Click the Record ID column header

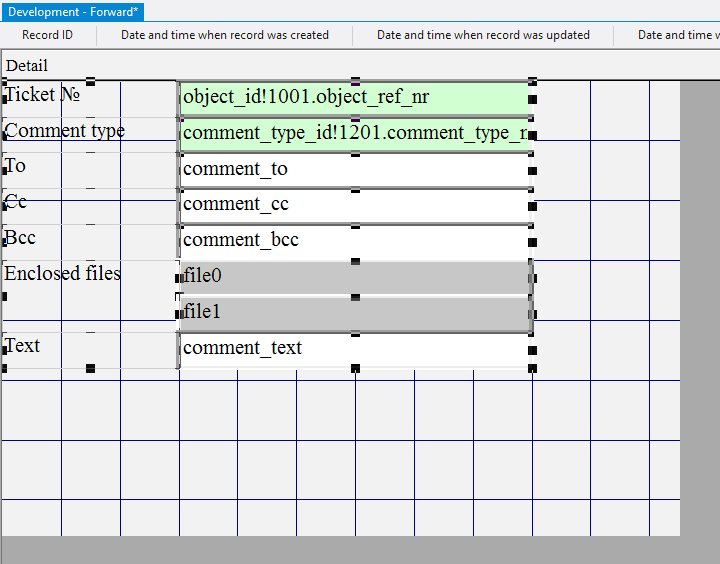pyautogui.click(x=47, y=35)
